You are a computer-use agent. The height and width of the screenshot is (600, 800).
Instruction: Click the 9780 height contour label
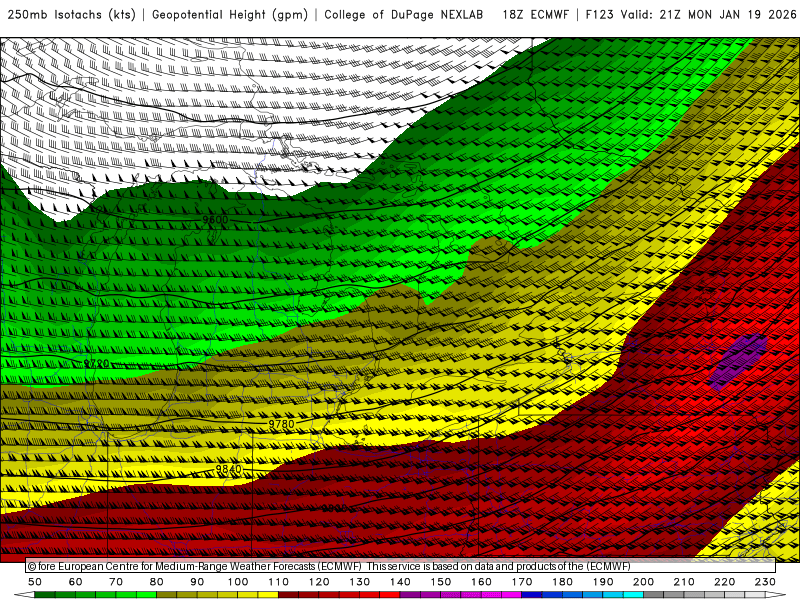[282, 424]
